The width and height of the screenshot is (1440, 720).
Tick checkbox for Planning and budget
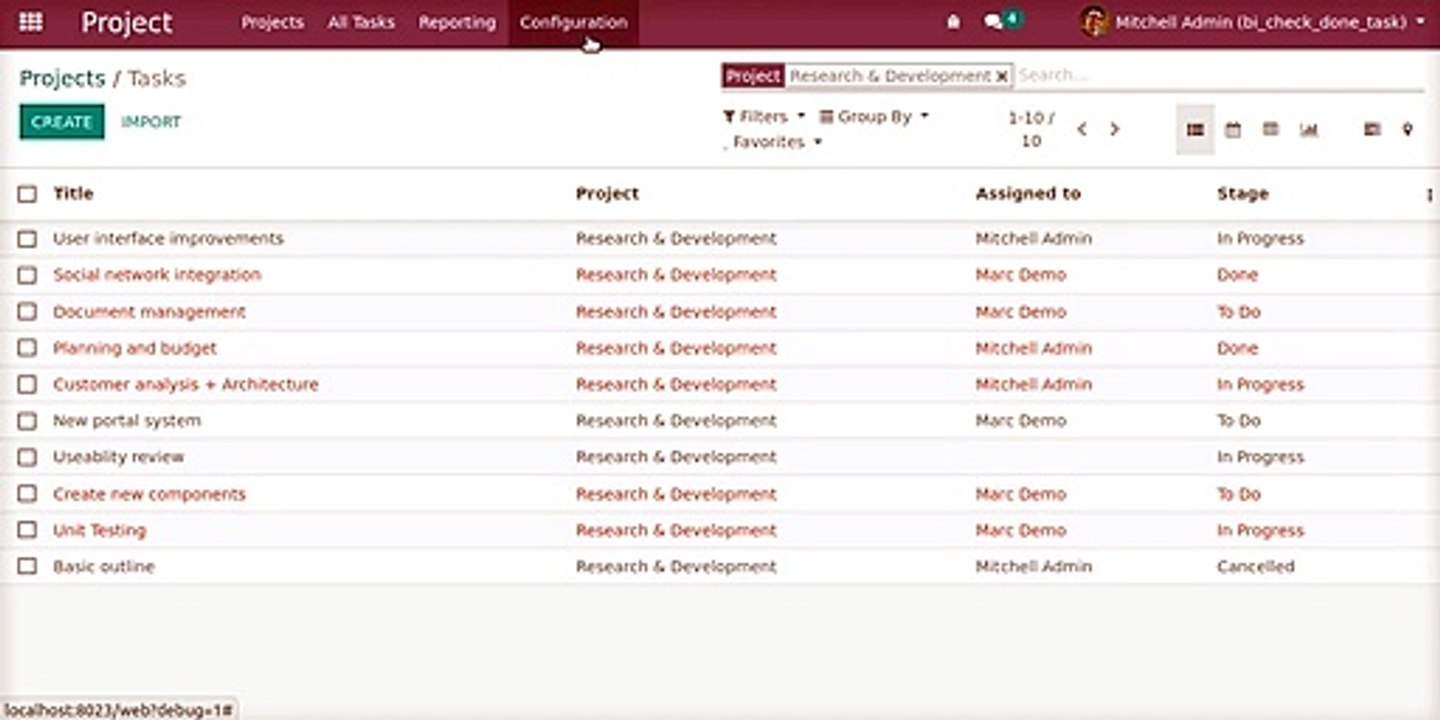click(x=27, y=348)
